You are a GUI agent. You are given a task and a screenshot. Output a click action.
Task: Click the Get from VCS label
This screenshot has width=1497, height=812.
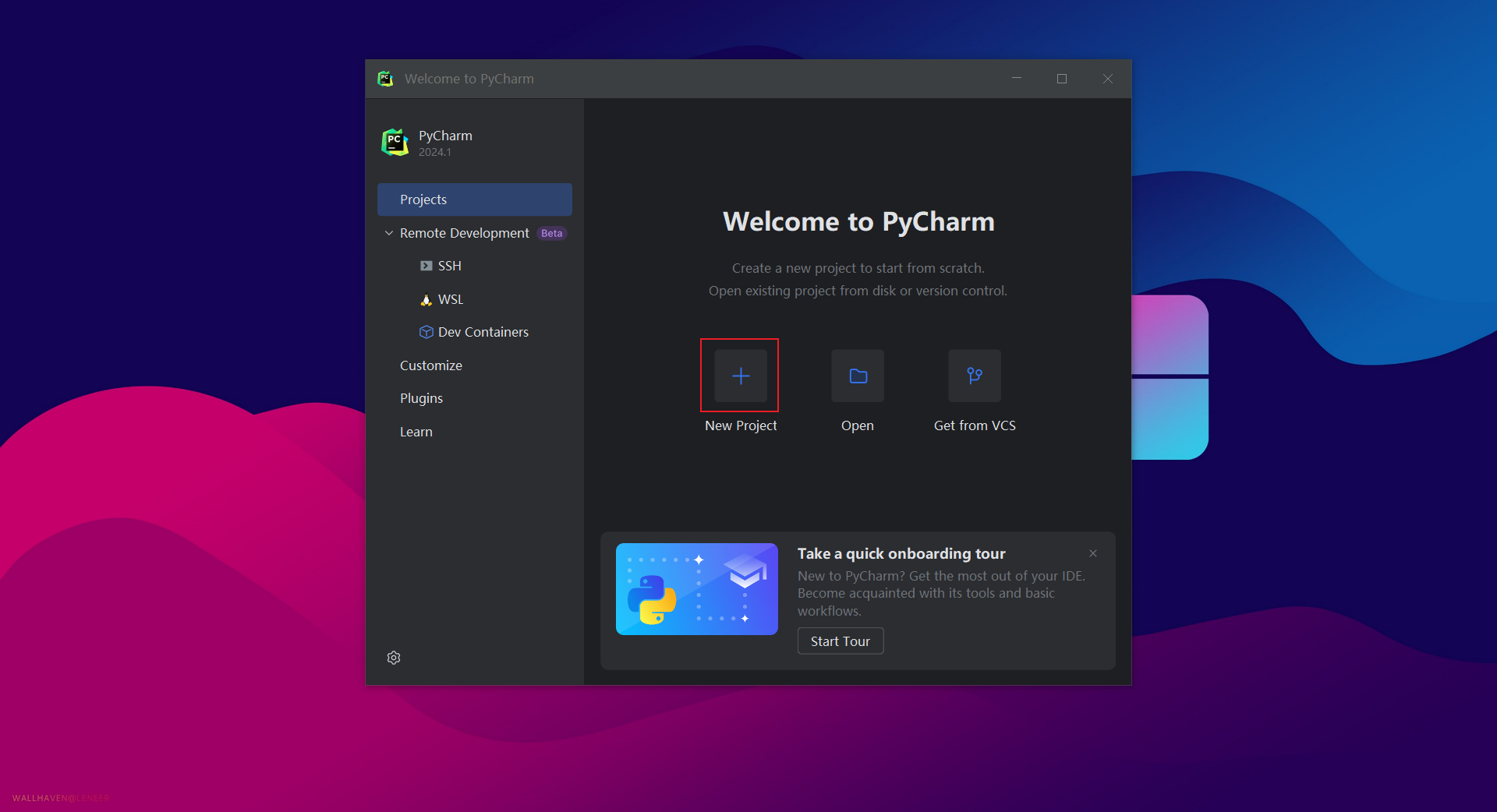coord(975,425)
